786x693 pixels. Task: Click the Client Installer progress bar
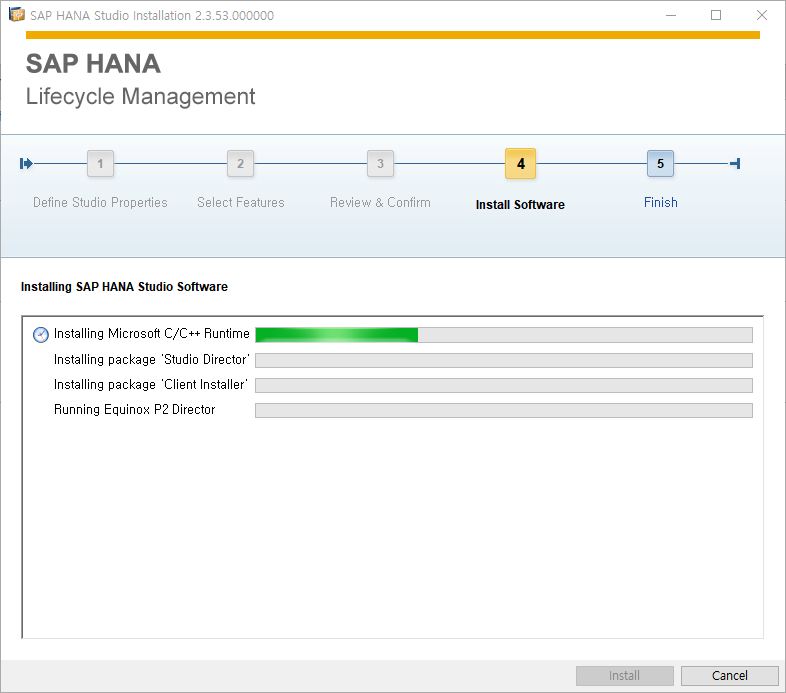point(504,385)
